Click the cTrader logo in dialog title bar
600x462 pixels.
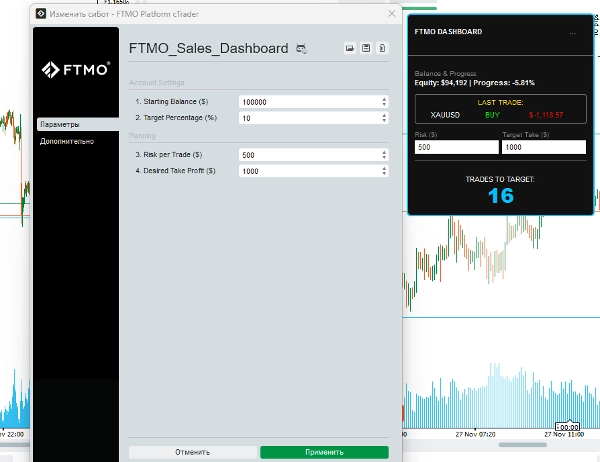click(x=41, y=14)
